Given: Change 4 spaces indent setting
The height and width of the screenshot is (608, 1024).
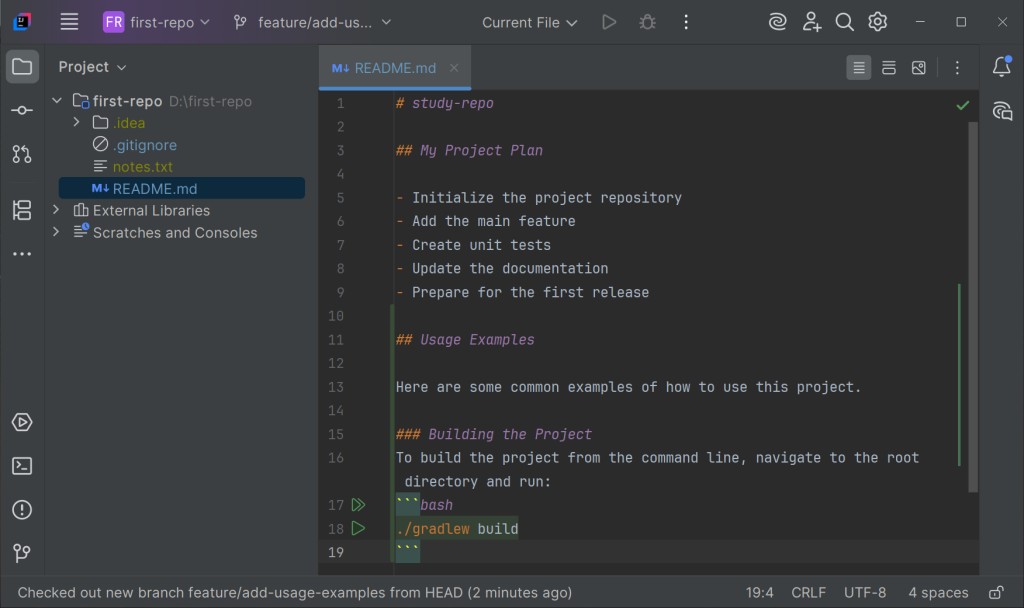Looking at the screenshot, I should click(938, 592).
